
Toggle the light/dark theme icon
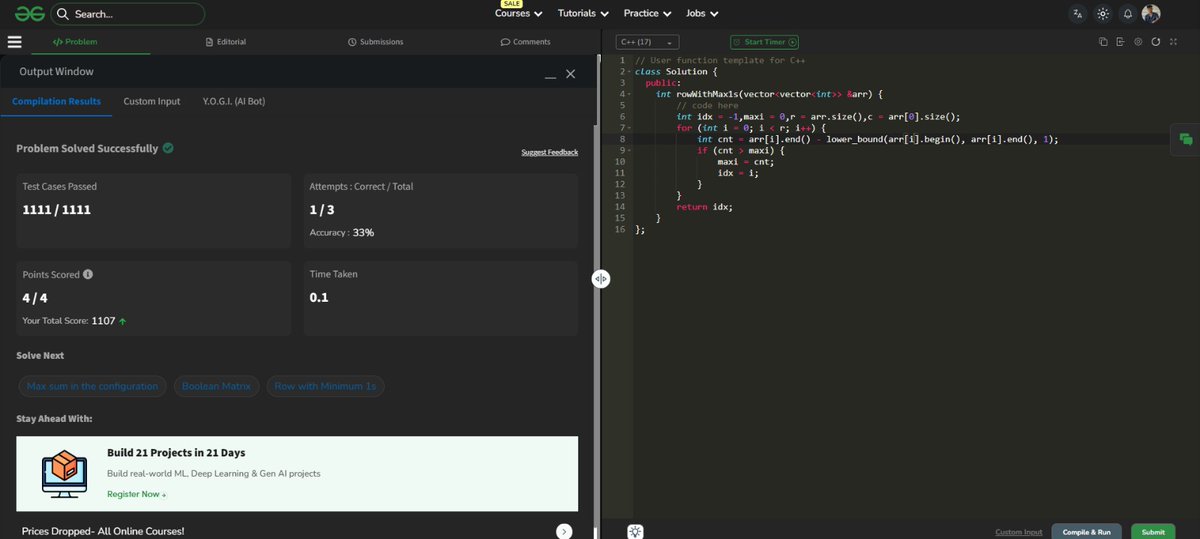[x=1103, y=14]
